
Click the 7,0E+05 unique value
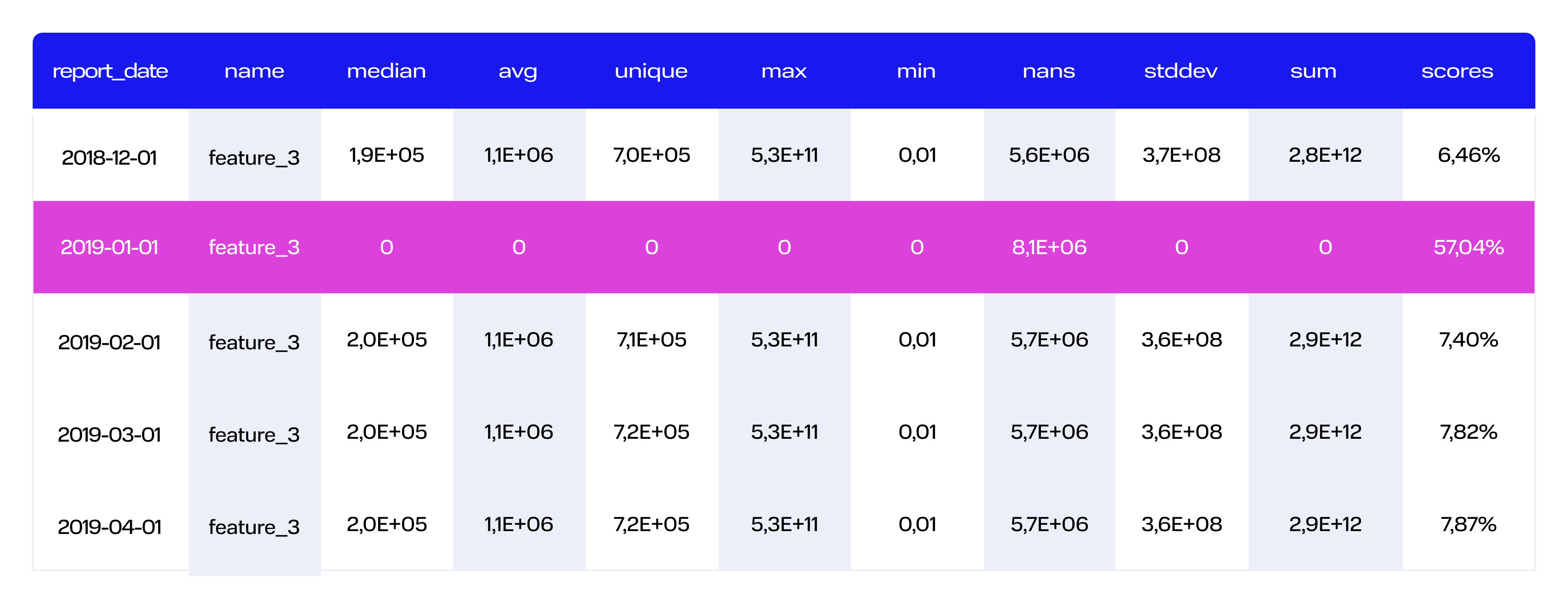(x=651, y=155)
